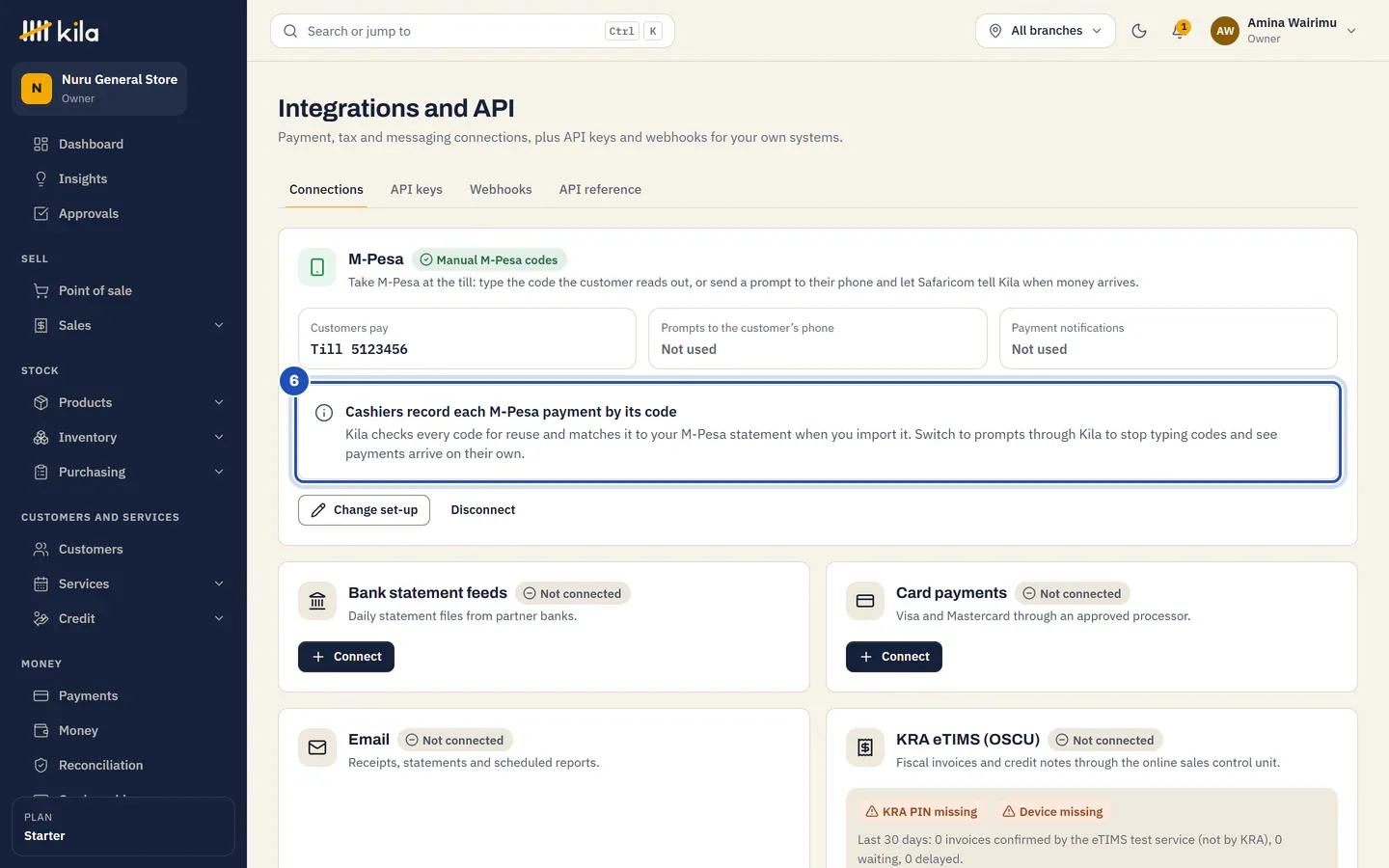Viewport: 1389px width, 868px height.
Task: Connect Bank statement feeds
Action: [346, 657]
